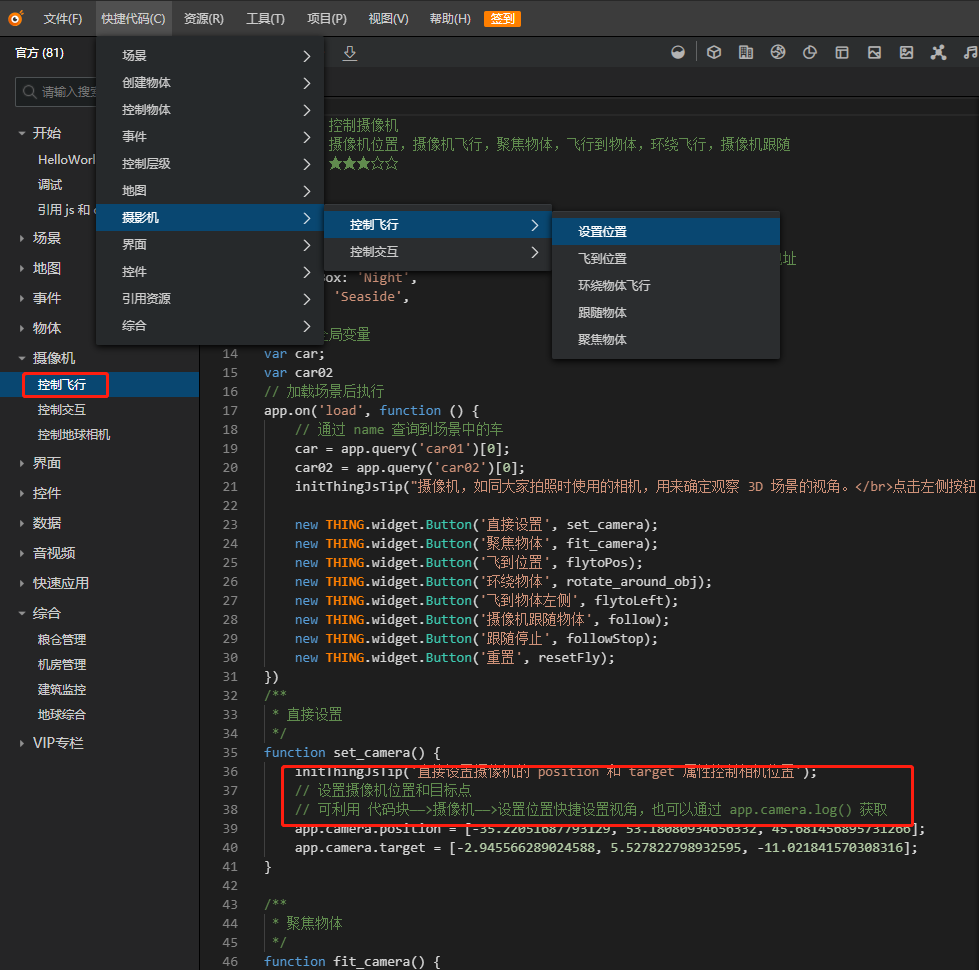The width and height of the screenshot is (979, 970).
Task: Open the buildings icon in toolbar
Action: [745, 52]
